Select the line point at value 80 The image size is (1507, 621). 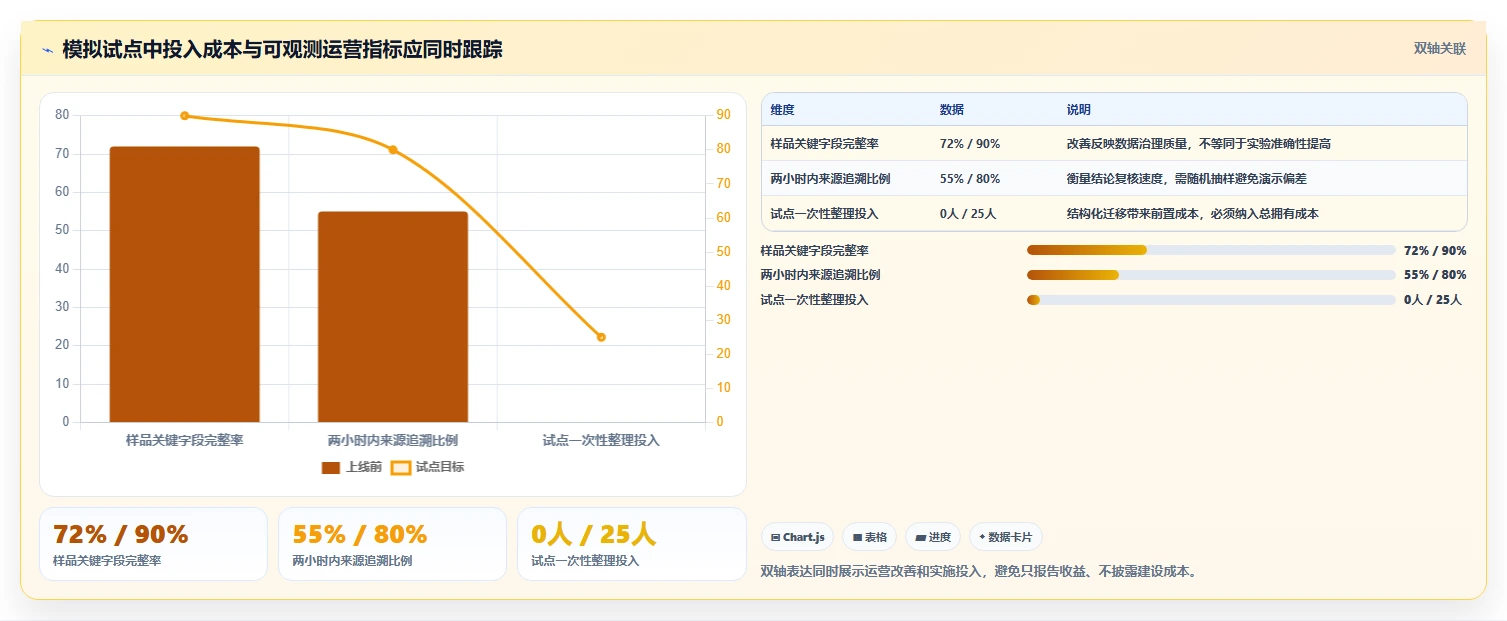click(x=393, y=150)
